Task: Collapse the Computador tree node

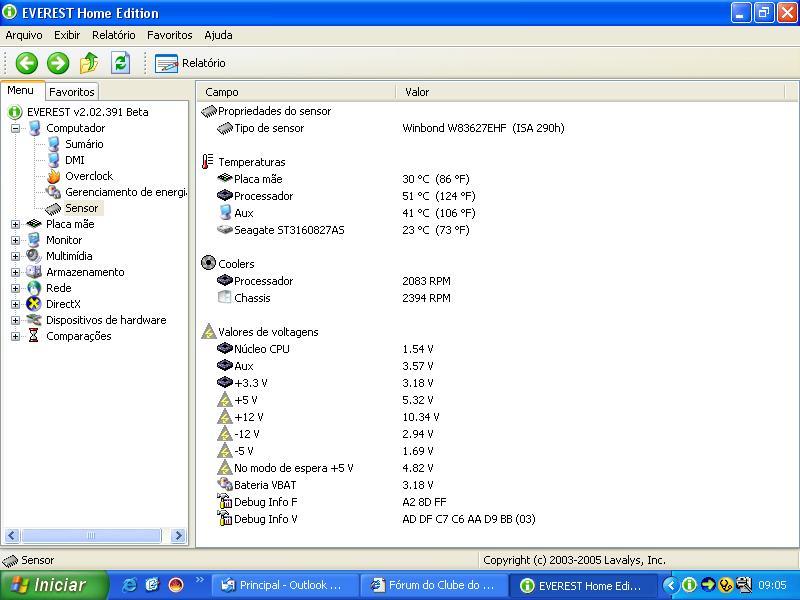Action: pos(15,128)
